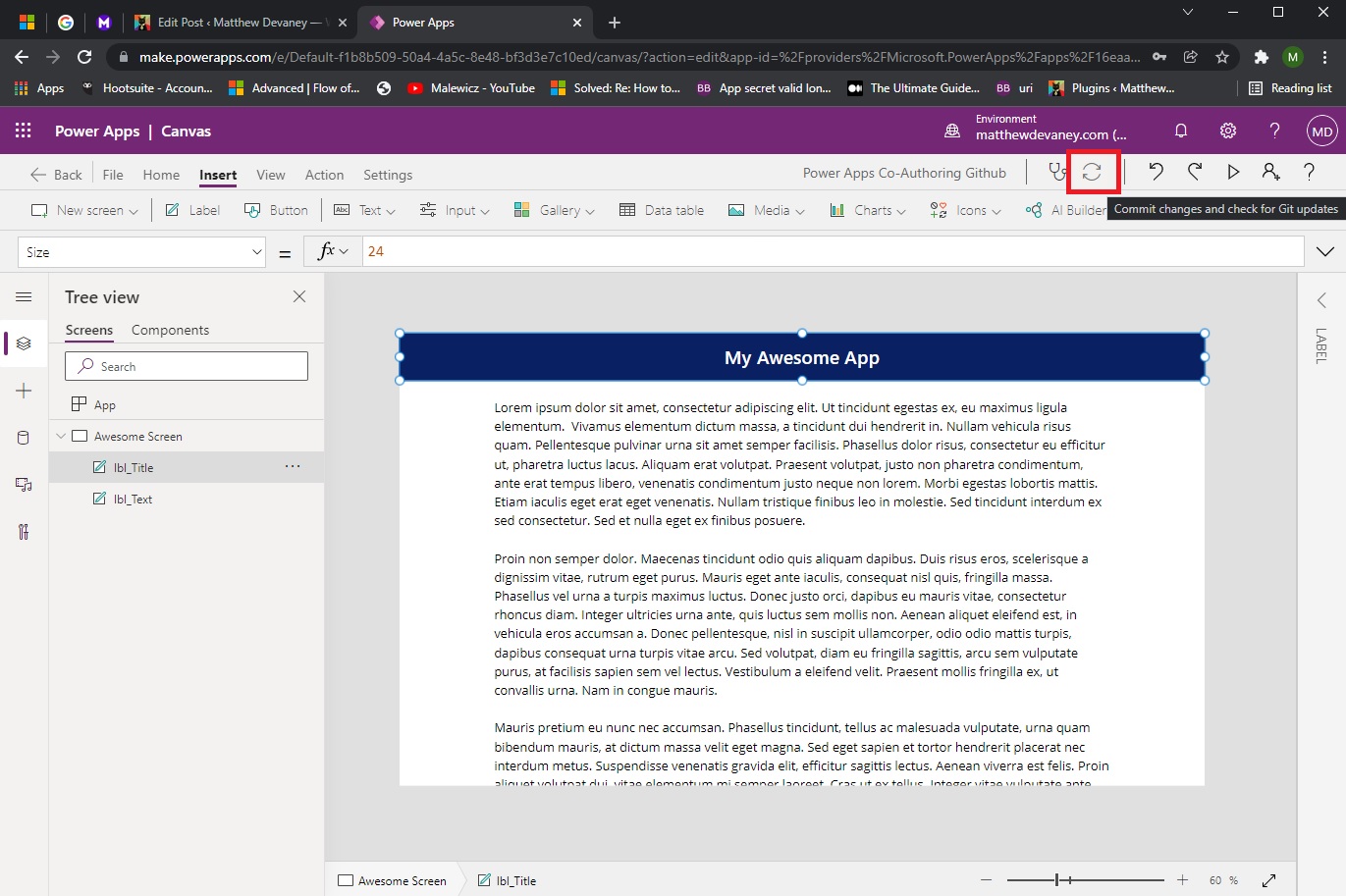Select the Preview app play icon

(x=1232, y=172)
